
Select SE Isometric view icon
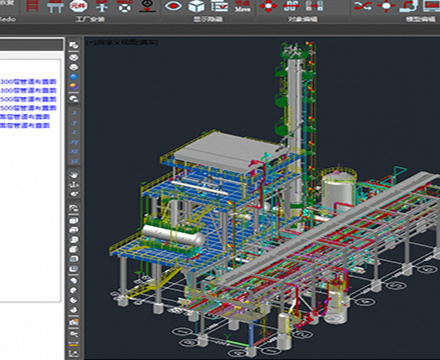tap(74, 290)
